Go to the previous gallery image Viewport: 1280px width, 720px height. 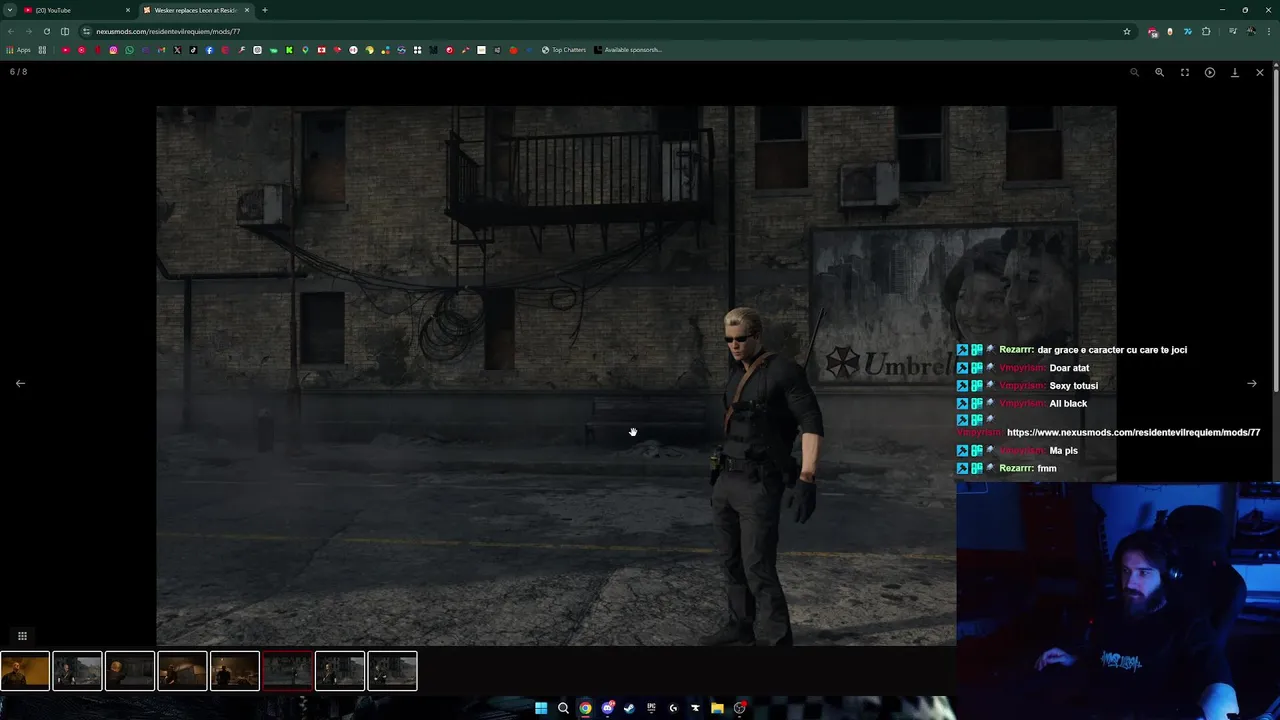point(20,383)
